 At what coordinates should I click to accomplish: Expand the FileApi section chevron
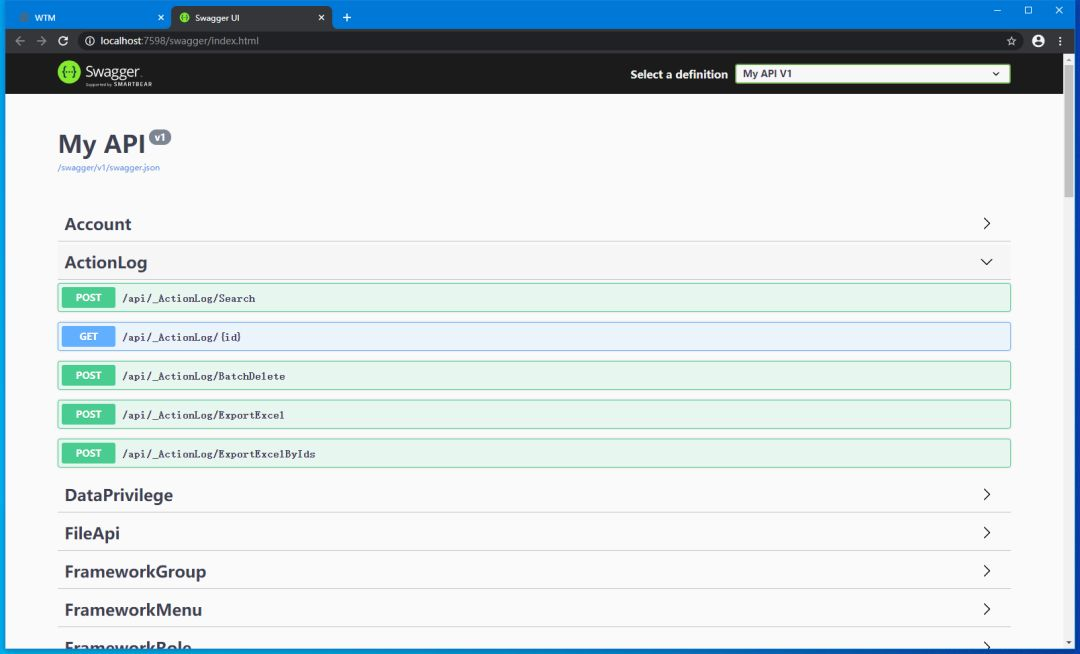tap(986, 533)
